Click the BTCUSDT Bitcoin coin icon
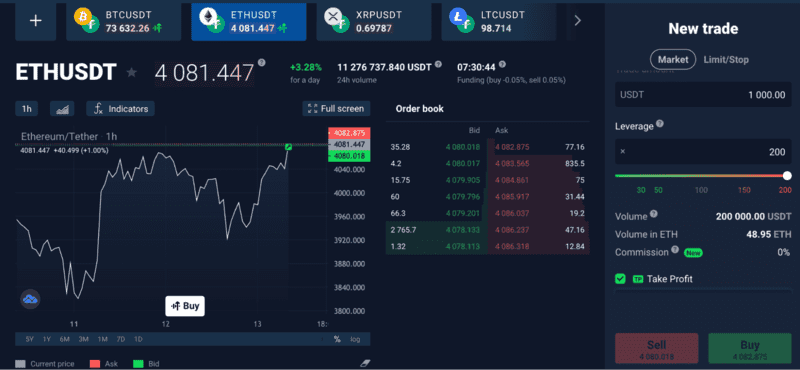 click(82, 17)
